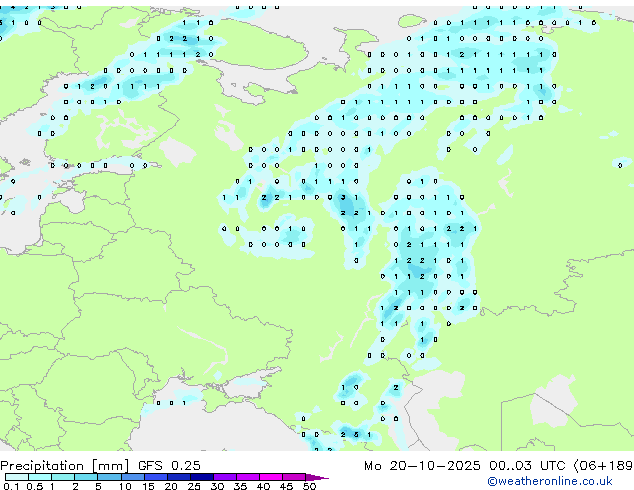Image resolution: width=634 pixels, height=490 pixels.
Task: Click the 'Mo 20-10-2025' forecast date text
Action: pos(422,466)
